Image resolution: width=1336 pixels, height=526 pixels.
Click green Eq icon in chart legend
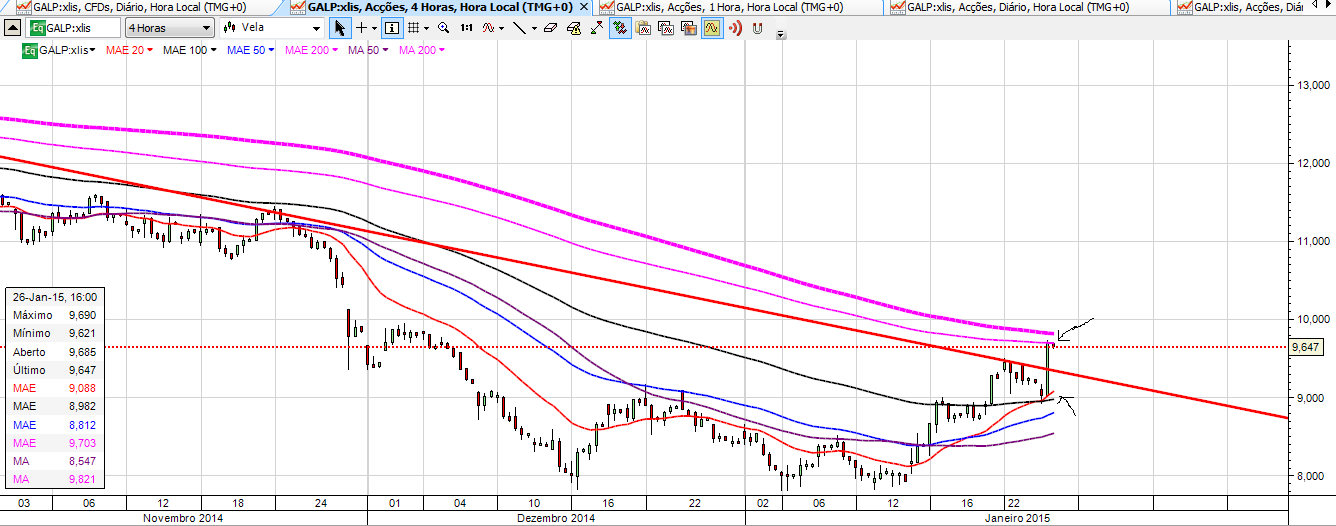pos(31,49)
